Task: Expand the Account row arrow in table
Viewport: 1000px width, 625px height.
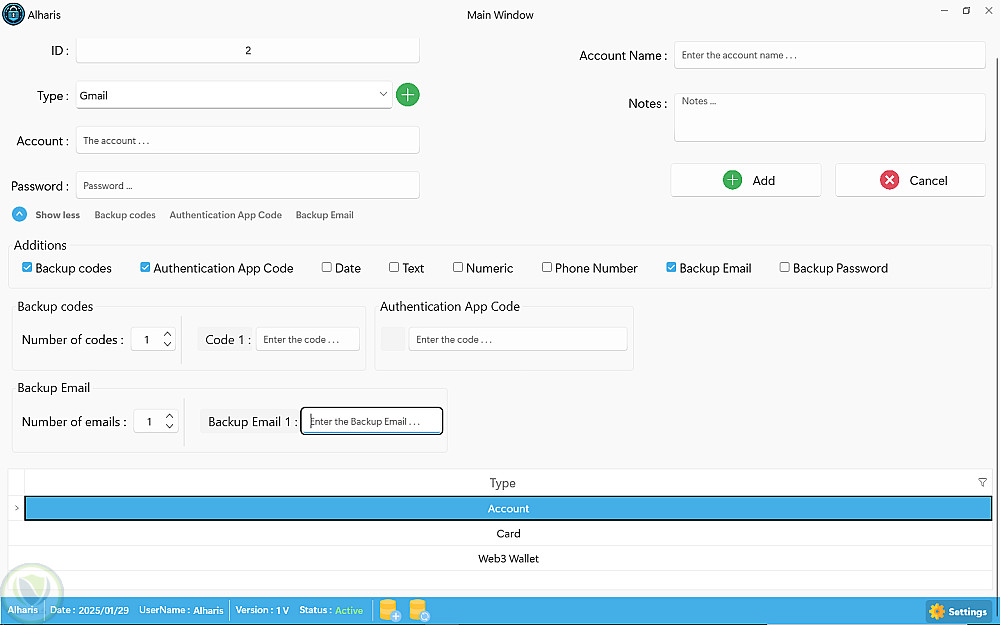Action: click(16, 508)
